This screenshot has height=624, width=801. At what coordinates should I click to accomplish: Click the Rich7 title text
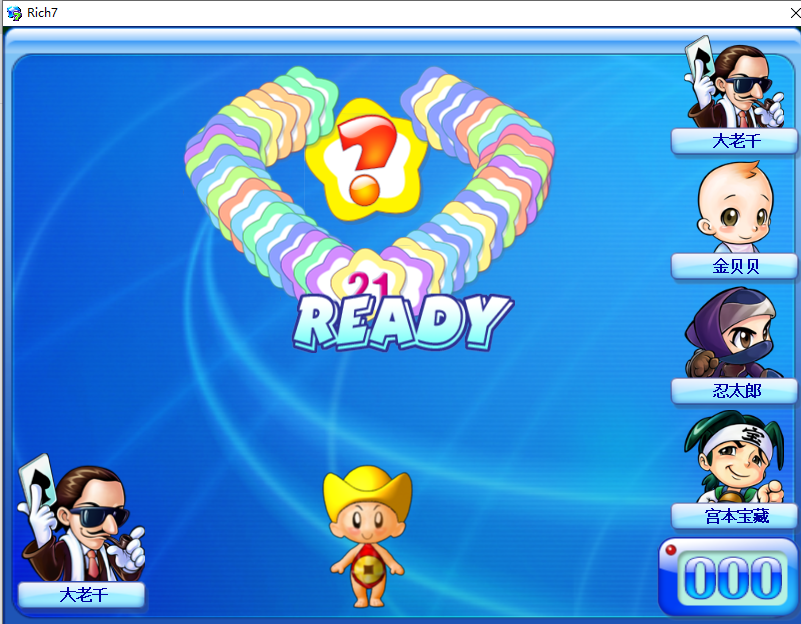42,13
